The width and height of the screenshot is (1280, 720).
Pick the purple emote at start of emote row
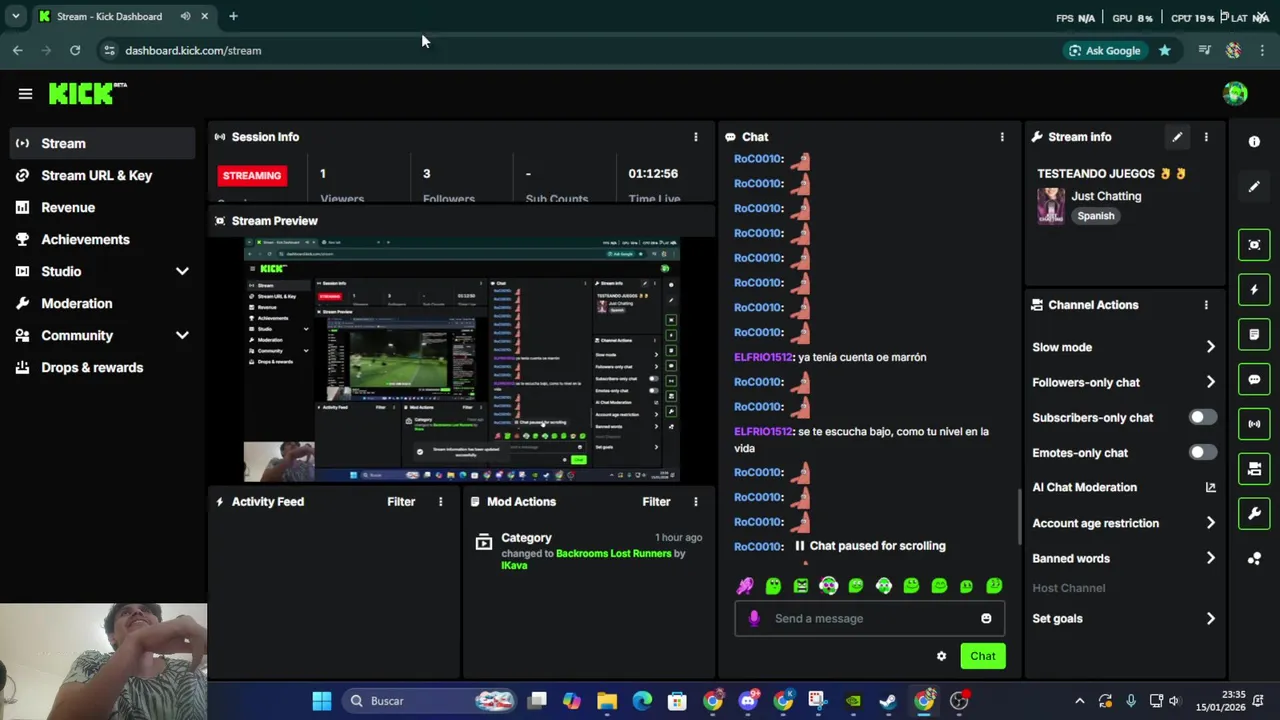pyautogui.click(x=745, y=586)
